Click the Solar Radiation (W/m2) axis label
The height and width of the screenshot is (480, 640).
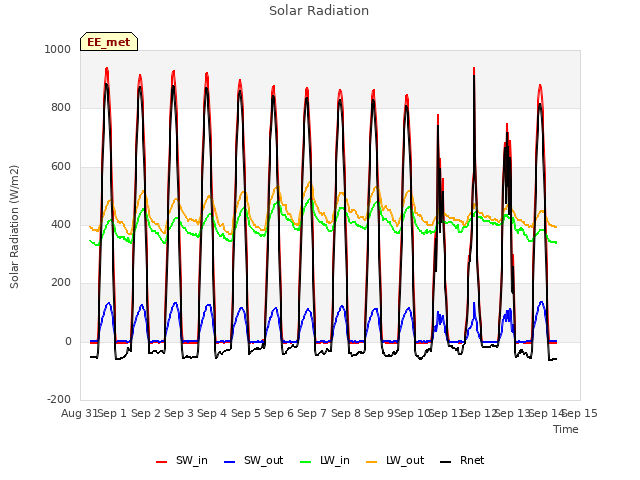point(14,227)
